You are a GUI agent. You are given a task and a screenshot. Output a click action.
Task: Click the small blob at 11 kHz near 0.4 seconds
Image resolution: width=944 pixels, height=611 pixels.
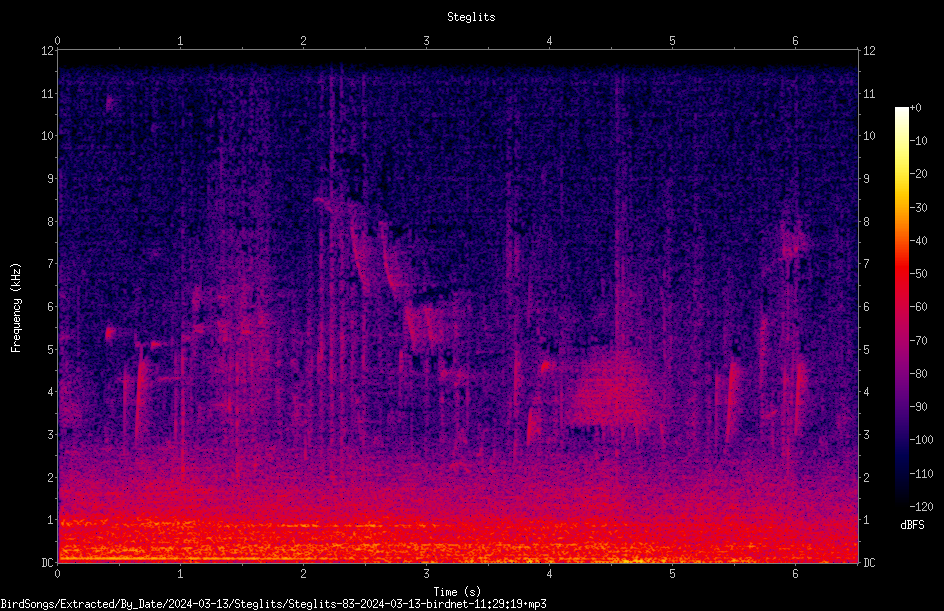pos(109,102)
